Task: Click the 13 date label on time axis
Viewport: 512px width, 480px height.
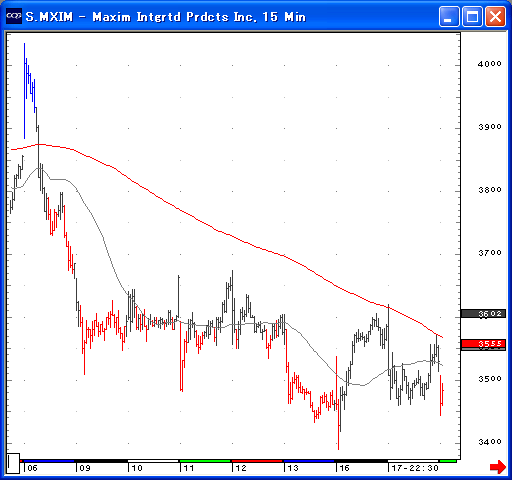Action: tap(293, 468)
